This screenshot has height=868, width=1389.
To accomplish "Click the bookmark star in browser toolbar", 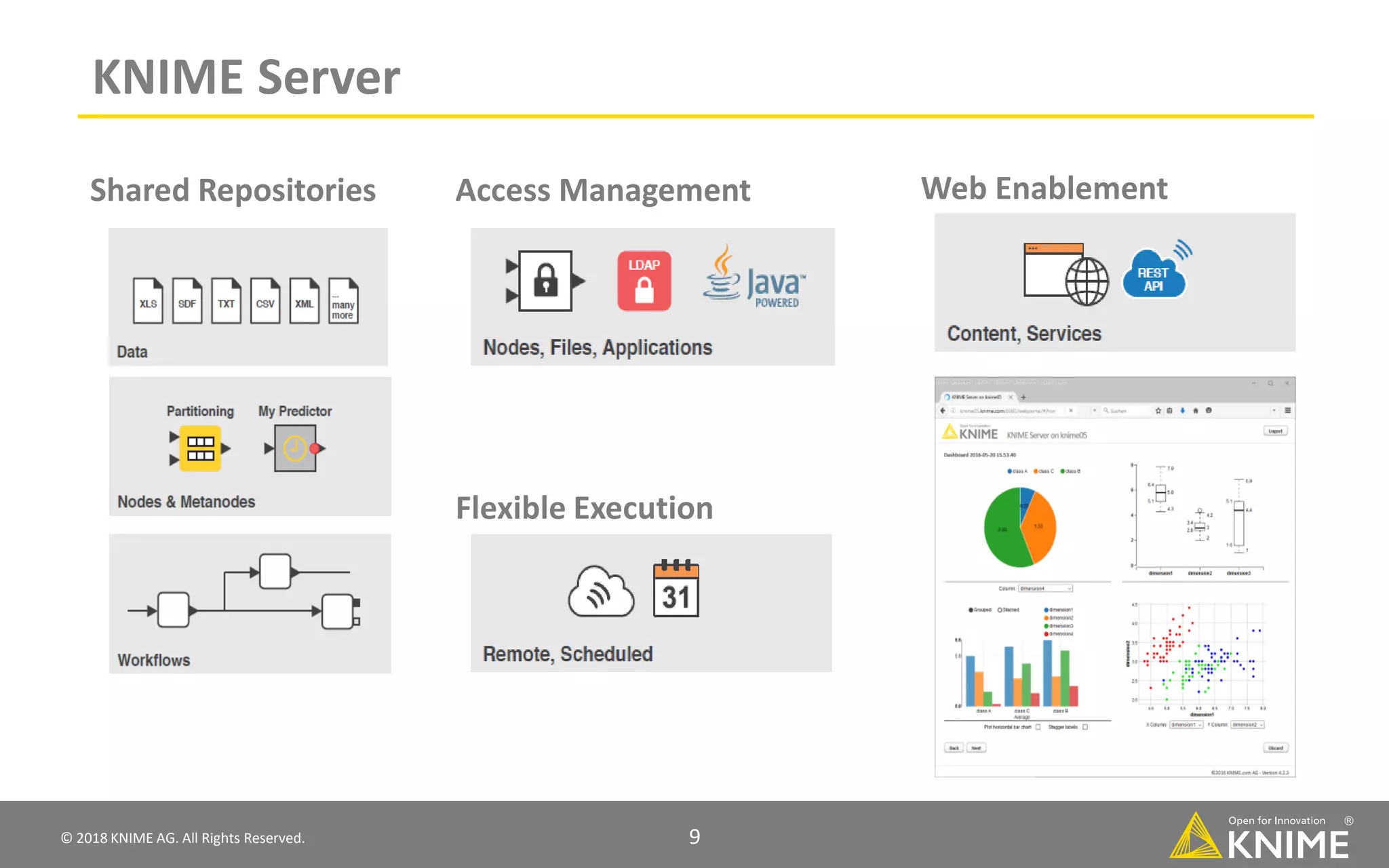I will pyautogui.click(x=1158, y=411).
